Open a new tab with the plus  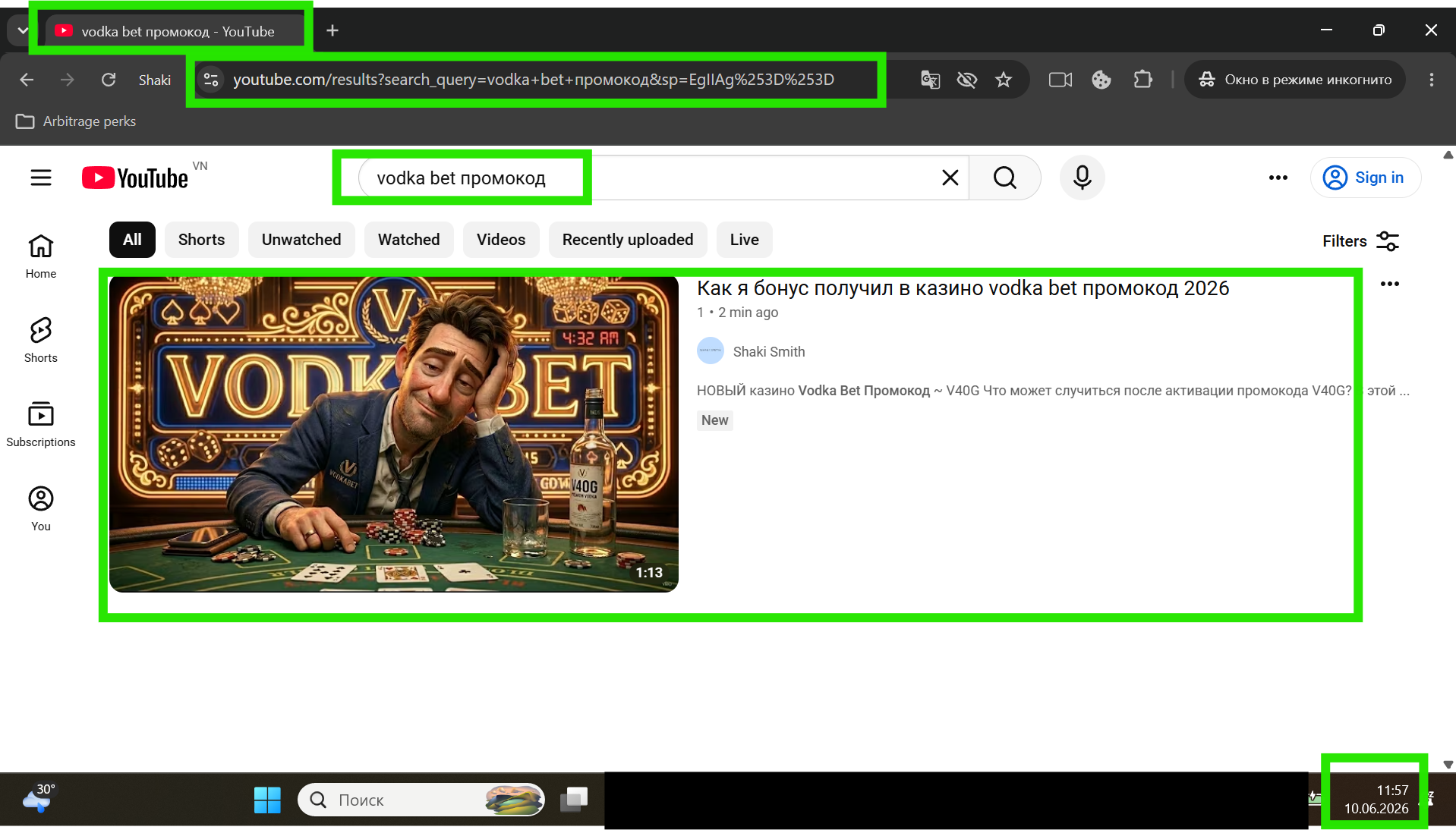click(332, 30)
